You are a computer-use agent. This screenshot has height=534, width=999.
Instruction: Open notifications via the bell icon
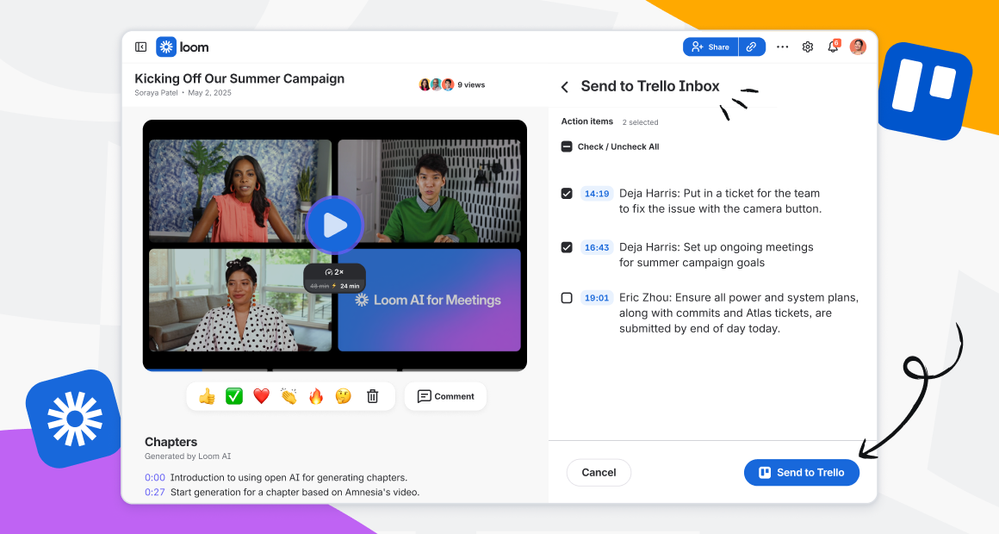pyautogui.click(x=833, y=47)
